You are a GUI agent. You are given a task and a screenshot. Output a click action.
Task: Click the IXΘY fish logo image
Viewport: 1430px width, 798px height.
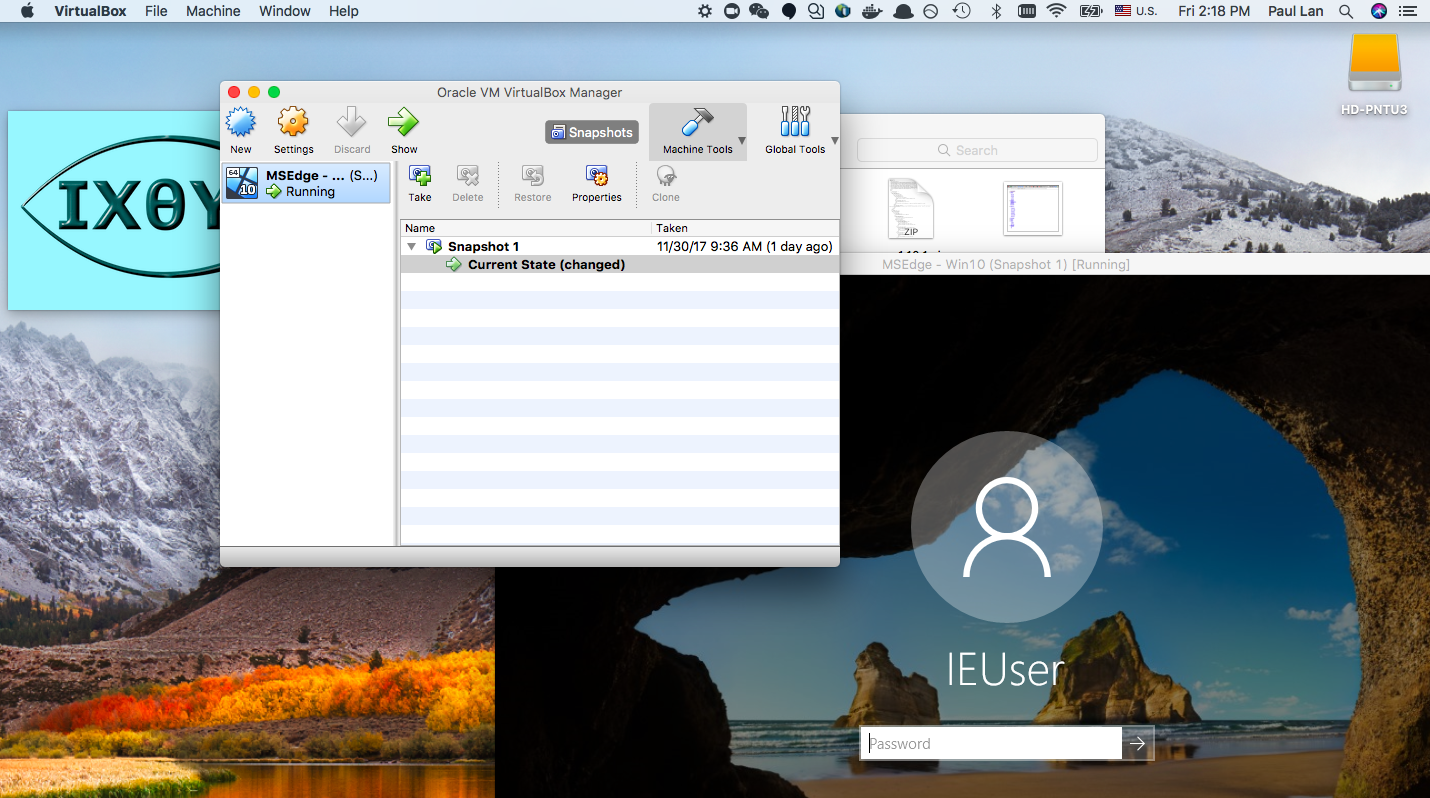click(114, 210)
